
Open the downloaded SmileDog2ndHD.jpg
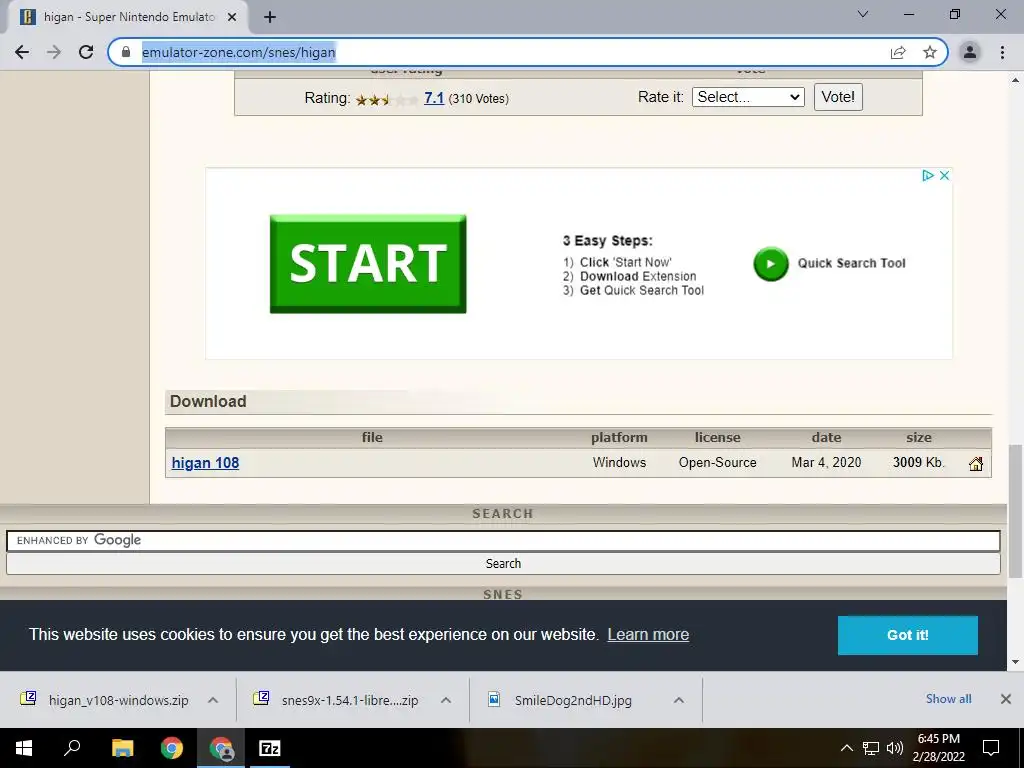coord(573,700)
